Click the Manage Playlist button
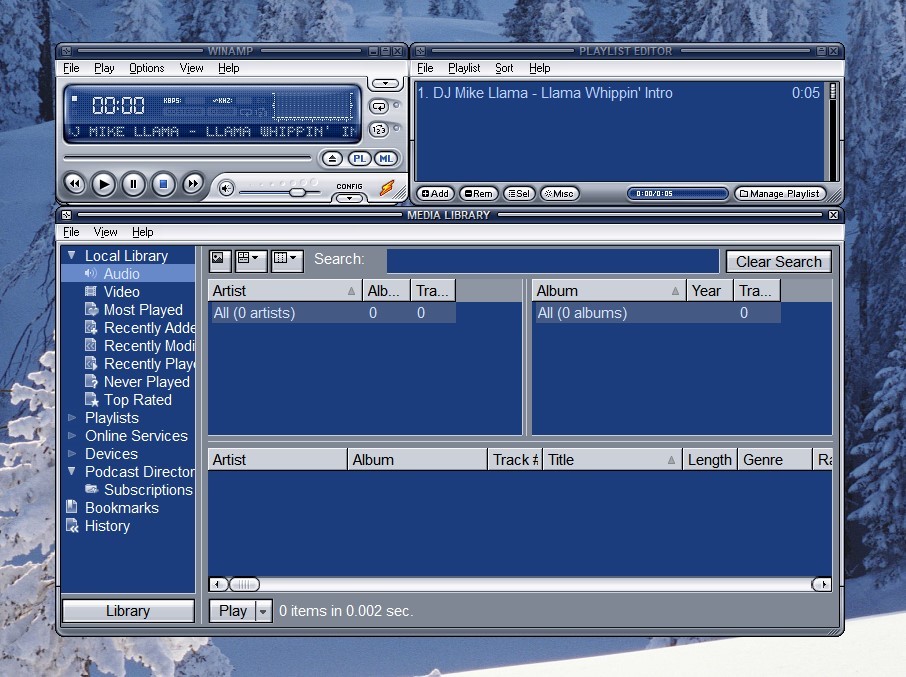The height and width of the screenshot is (677, 906). [x=780, y=194]
